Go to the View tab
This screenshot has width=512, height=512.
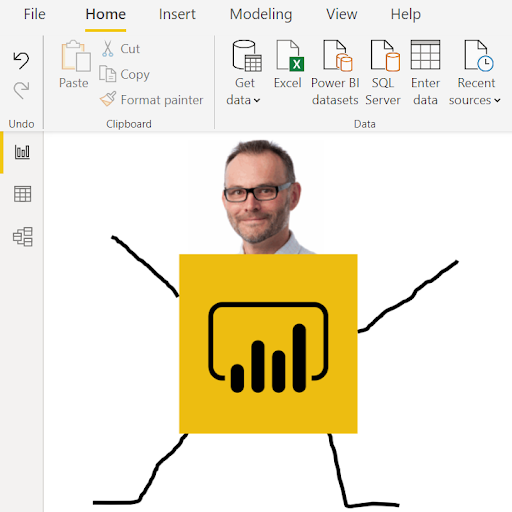click(x=342, y=14)
